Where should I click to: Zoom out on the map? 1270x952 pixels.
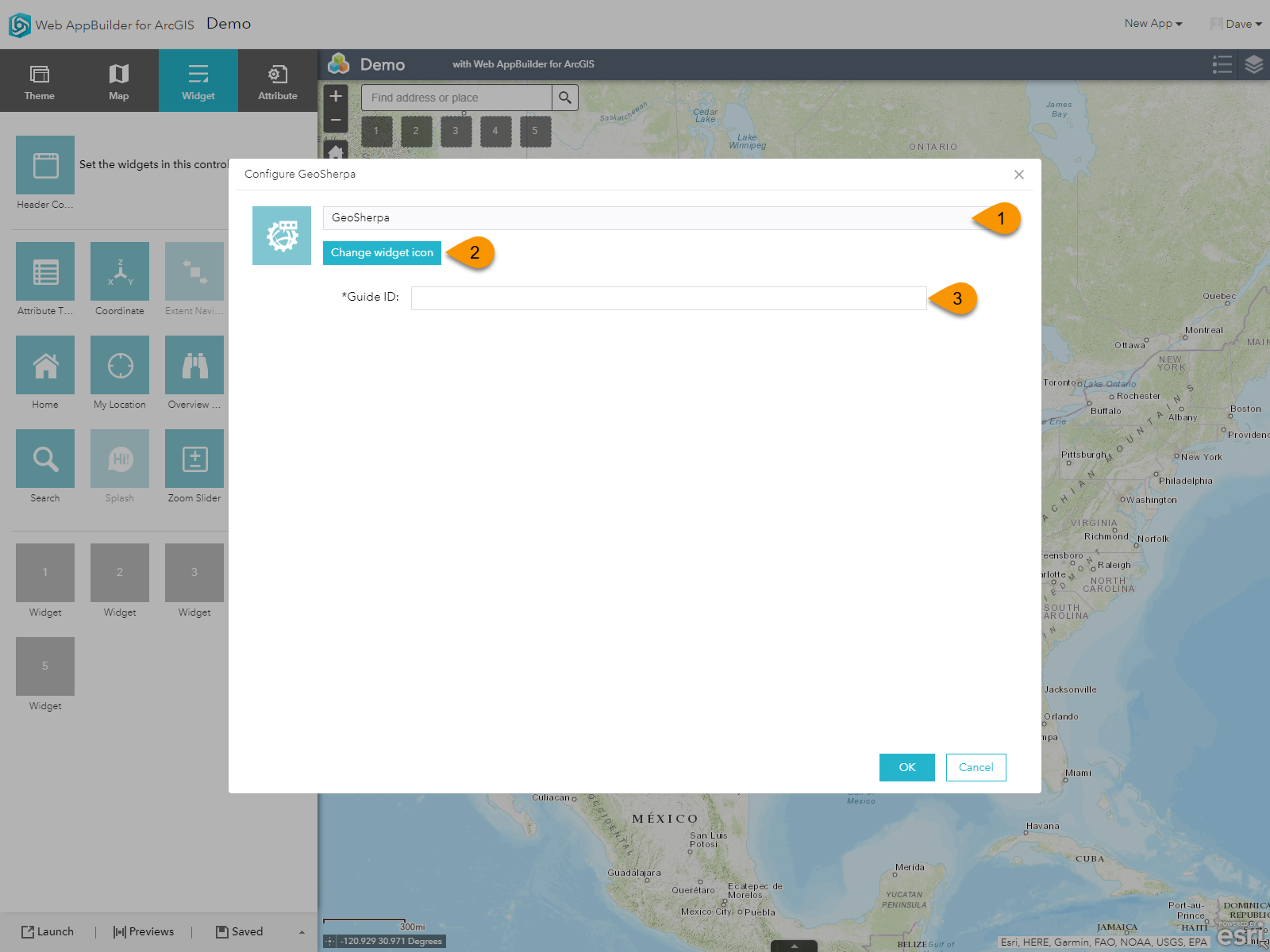coord(336,120)
